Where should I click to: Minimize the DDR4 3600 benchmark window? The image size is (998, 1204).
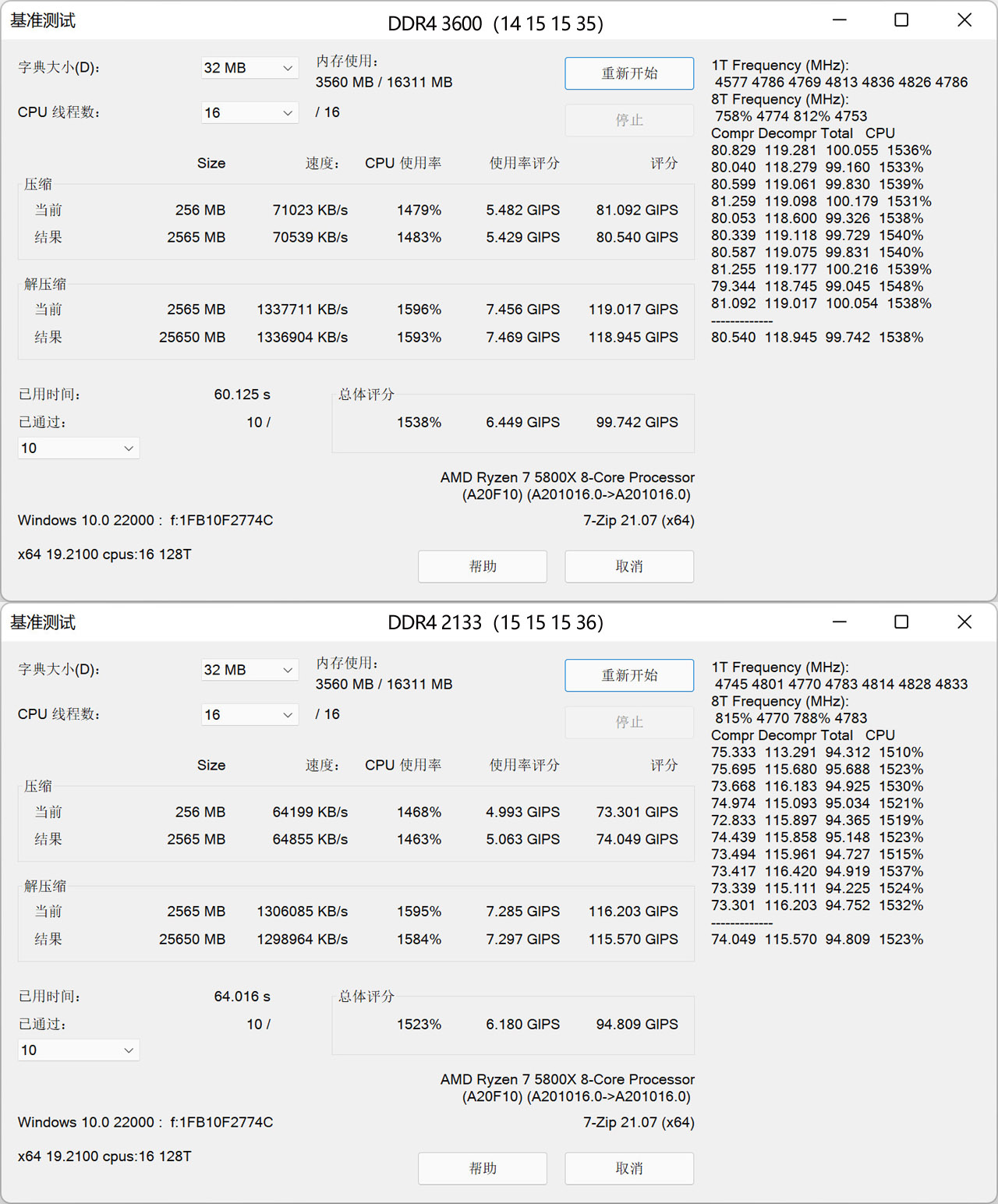(838, 19)
